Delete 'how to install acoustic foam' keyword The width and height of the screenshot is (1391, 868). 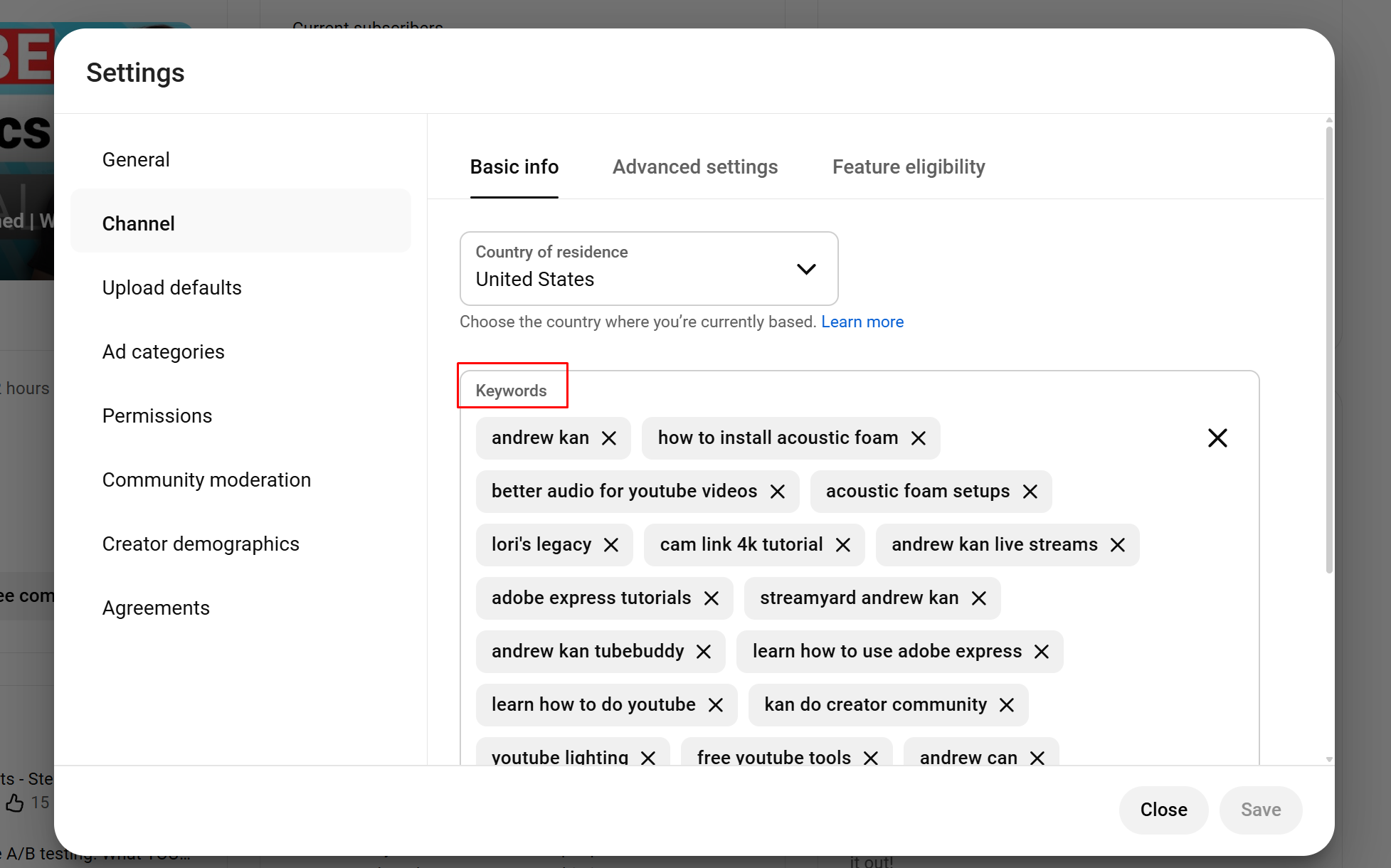(x=919, y=438)
